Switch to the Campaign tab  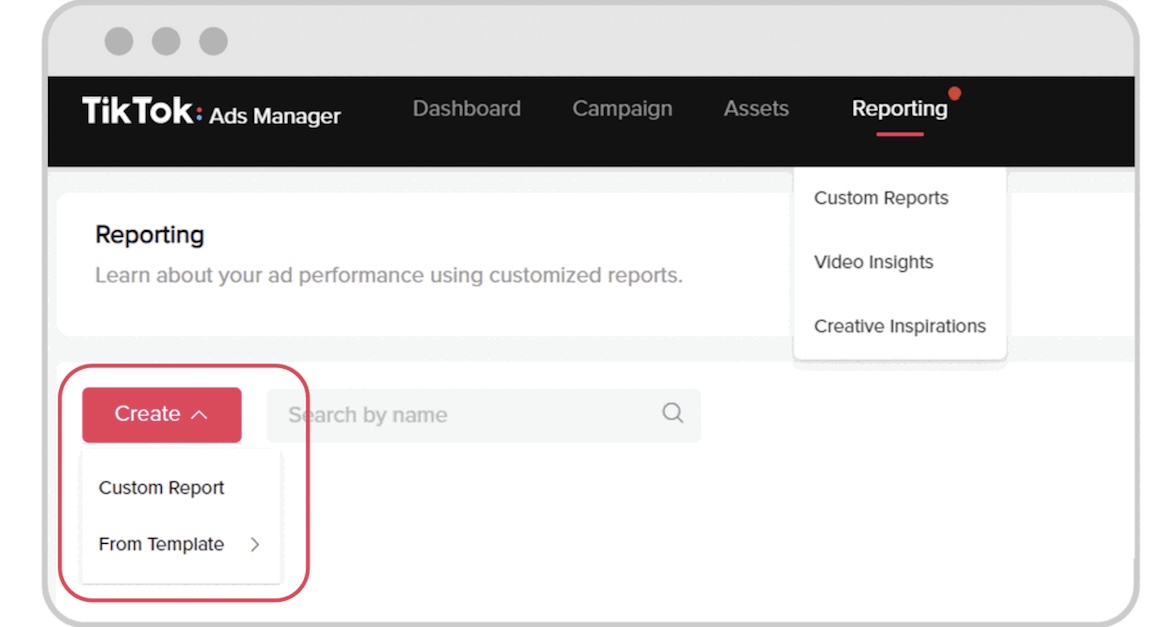tap(622, 108)
